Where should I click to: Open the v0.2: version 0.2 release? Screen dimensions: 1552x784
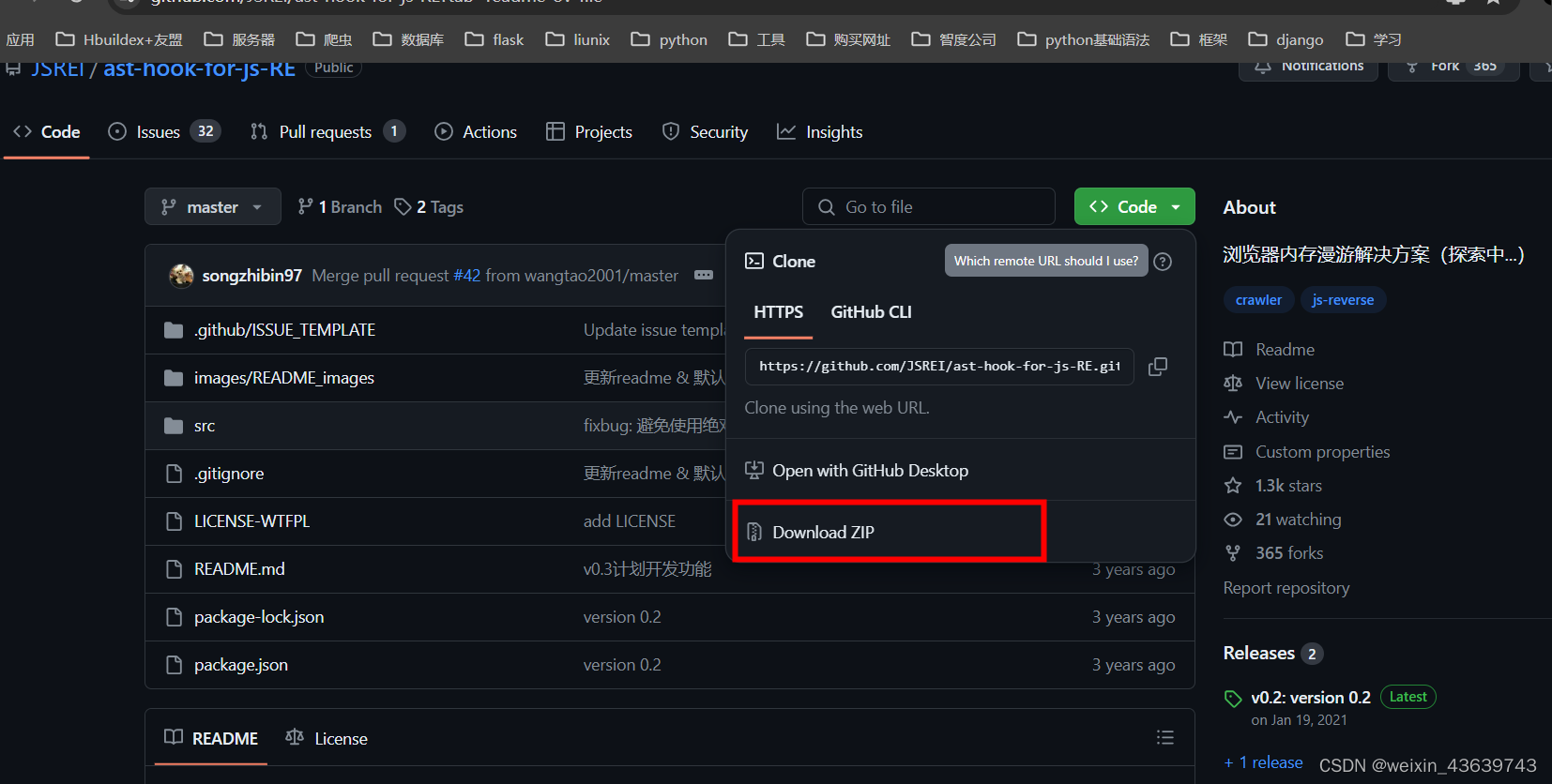pos(1311,698)
